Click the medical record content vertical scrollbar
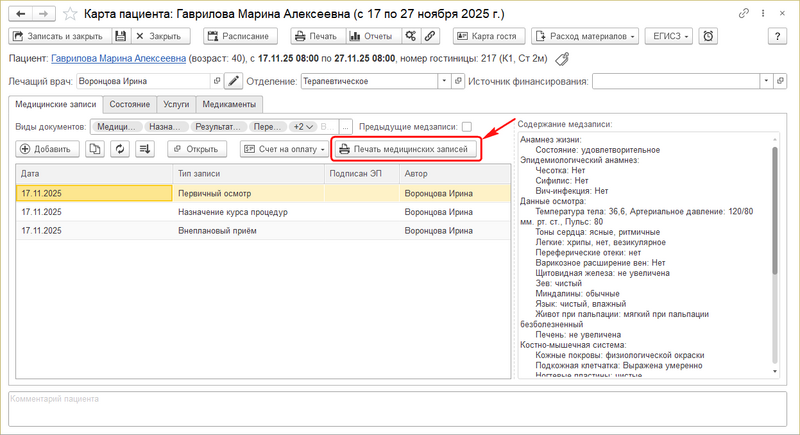Screen dimensions: 800x435 (x=774, y=210)
